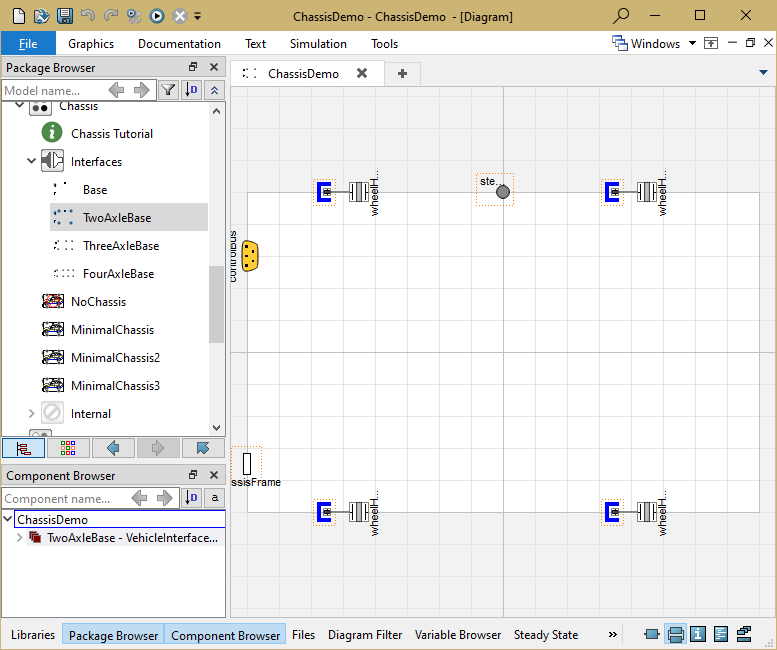The image size is (777, 650).
Task: Open the Graphics ribbon tab
Action: 91,44
